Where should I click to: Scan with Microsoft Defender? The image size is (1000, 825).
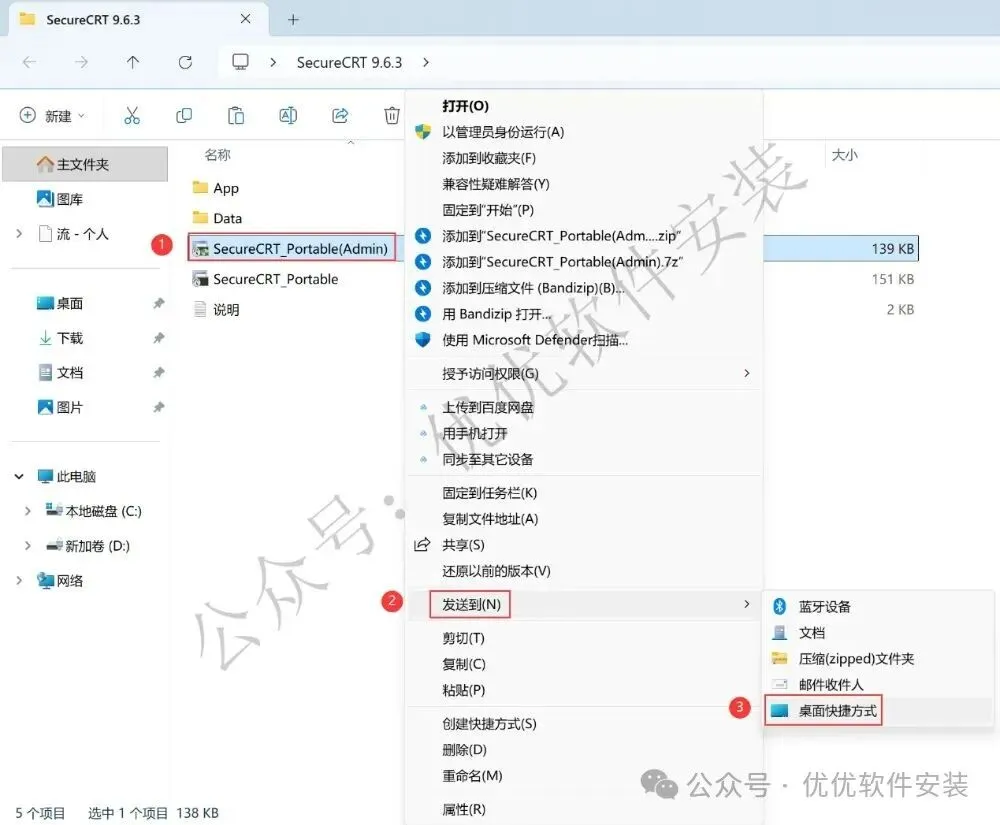pos(535,340)
